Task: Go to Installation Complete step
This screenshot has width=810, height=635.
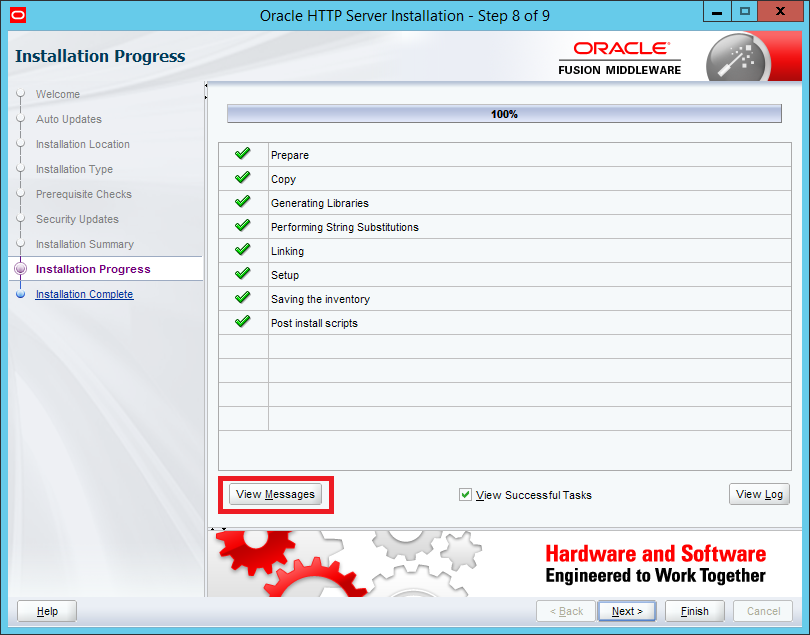Action: tap(84, 294)
